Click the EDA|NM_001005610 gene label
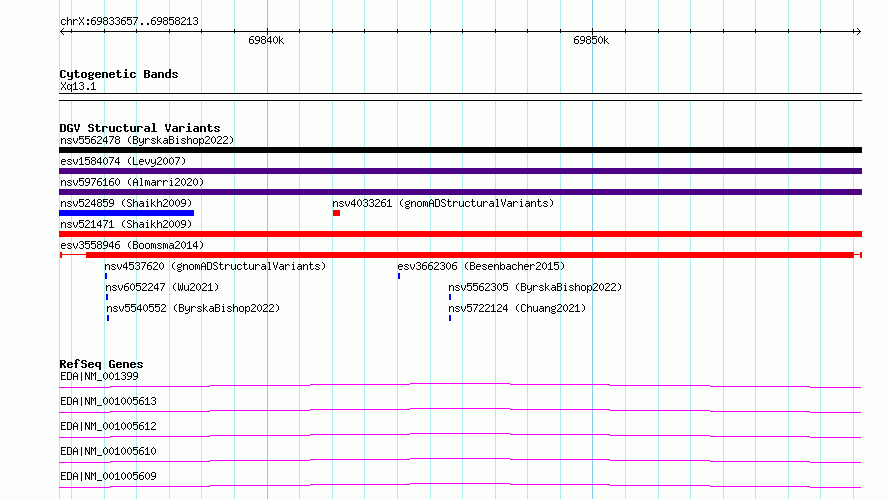890x499 pixels. point(108,451)
